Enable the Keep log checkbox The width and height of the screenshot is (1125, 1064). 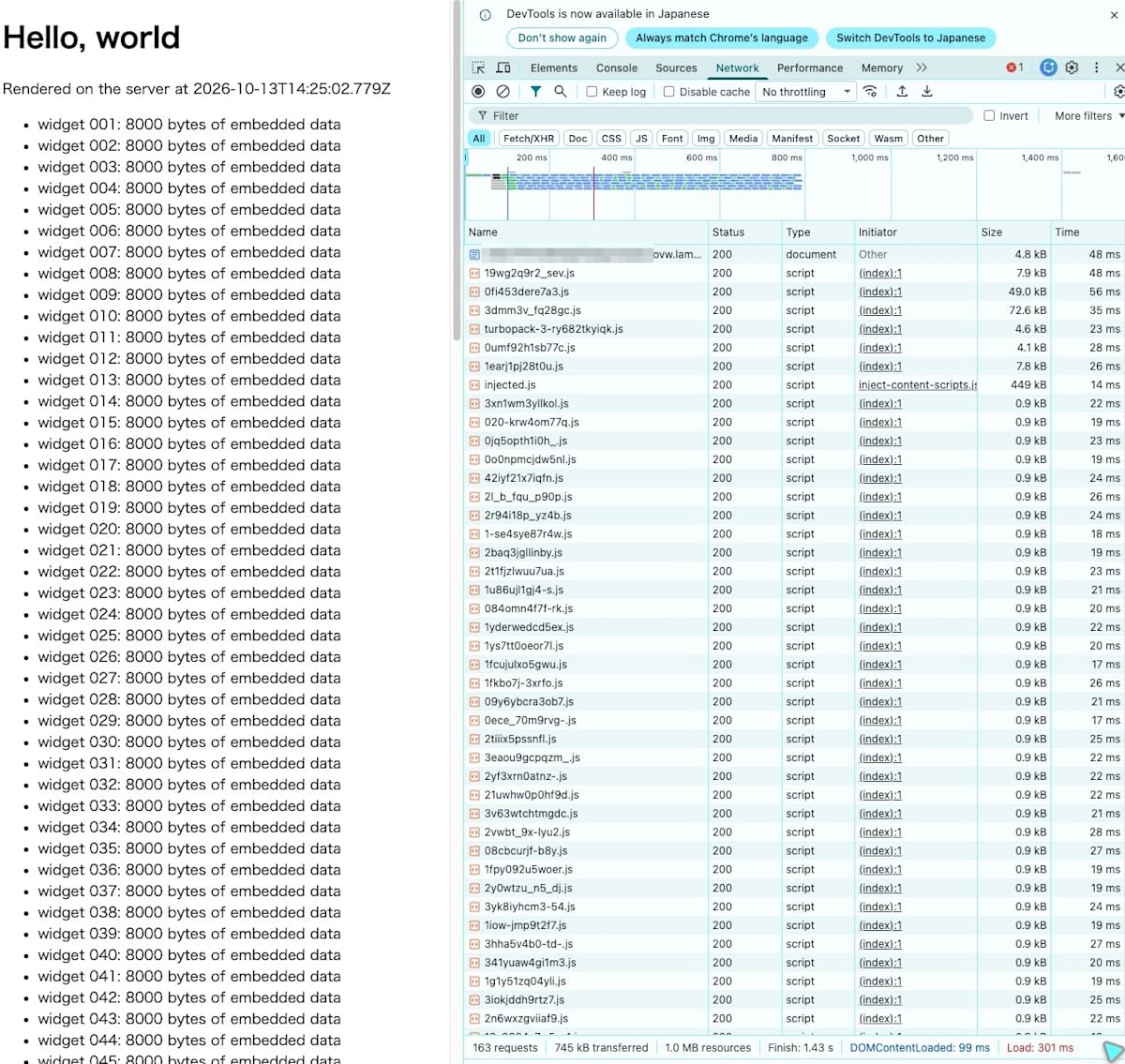tap(592, 92)
